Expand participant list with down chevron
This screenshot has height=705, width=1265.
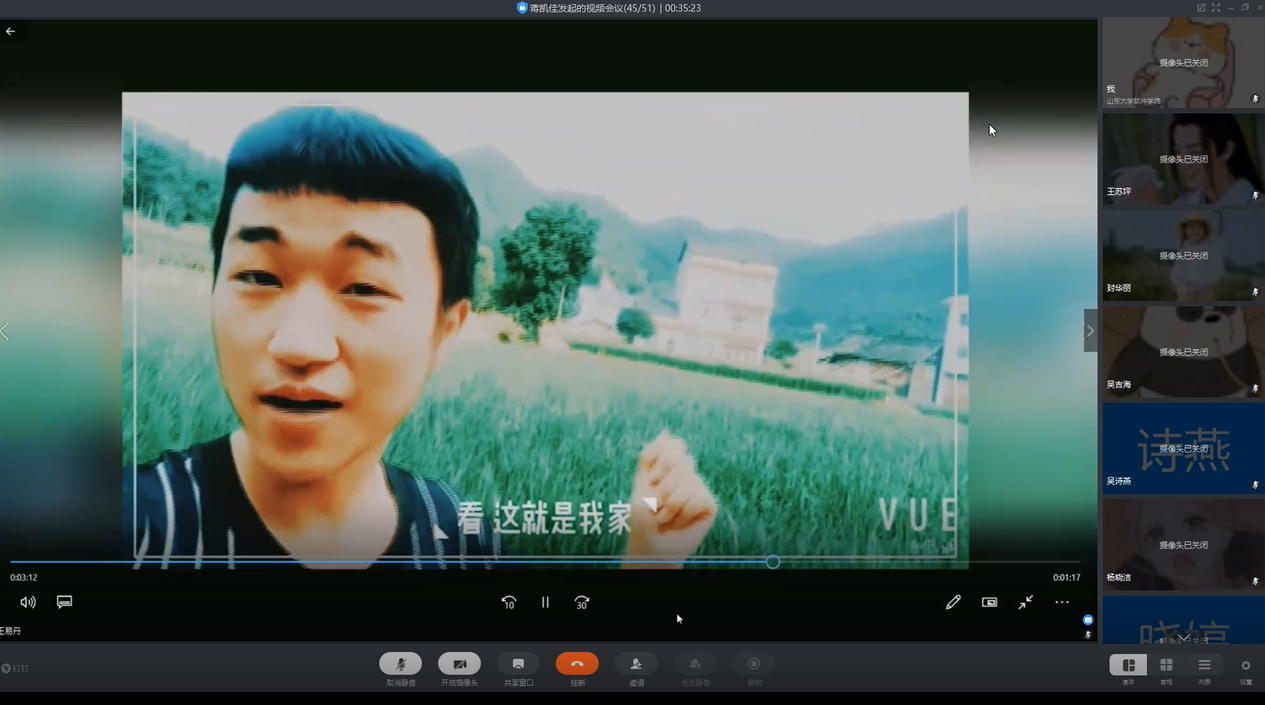pos(1183,637)
